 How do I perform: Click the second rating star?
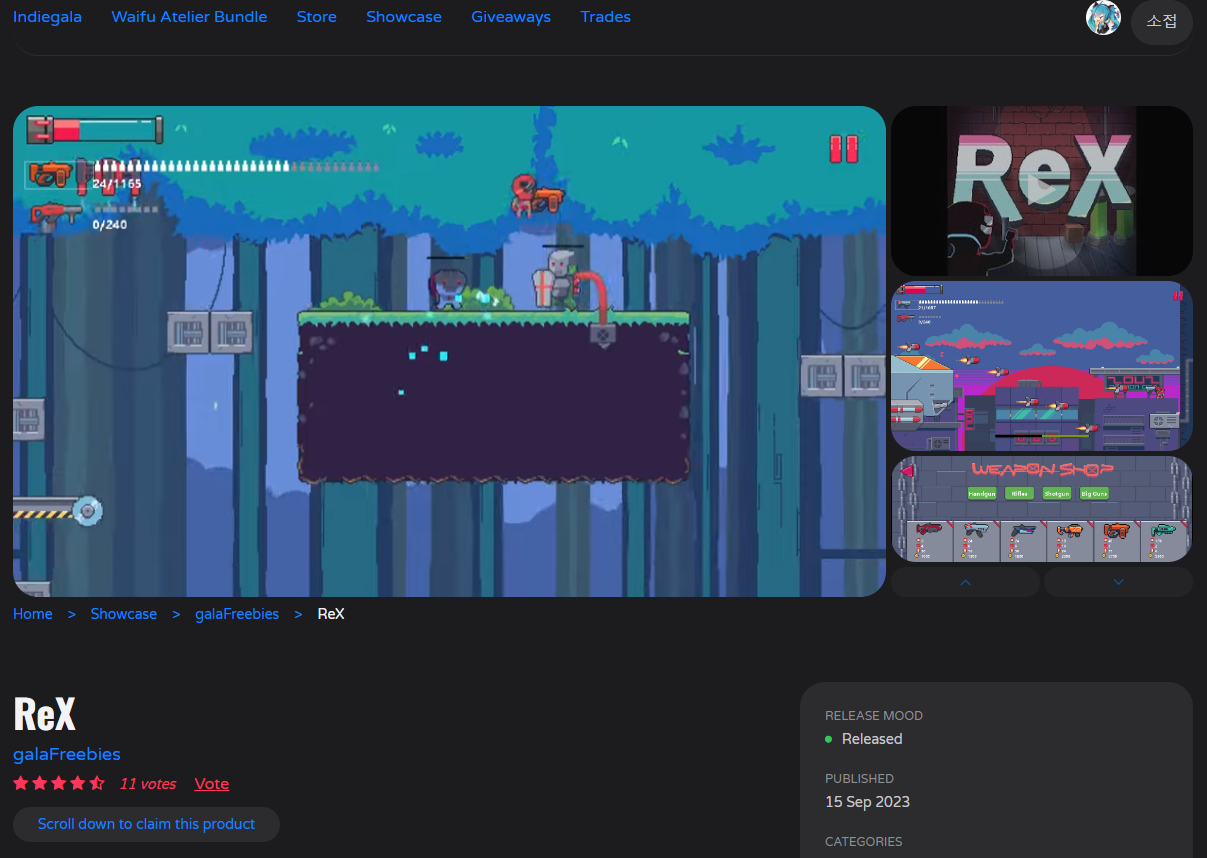[x=40, y=783]
